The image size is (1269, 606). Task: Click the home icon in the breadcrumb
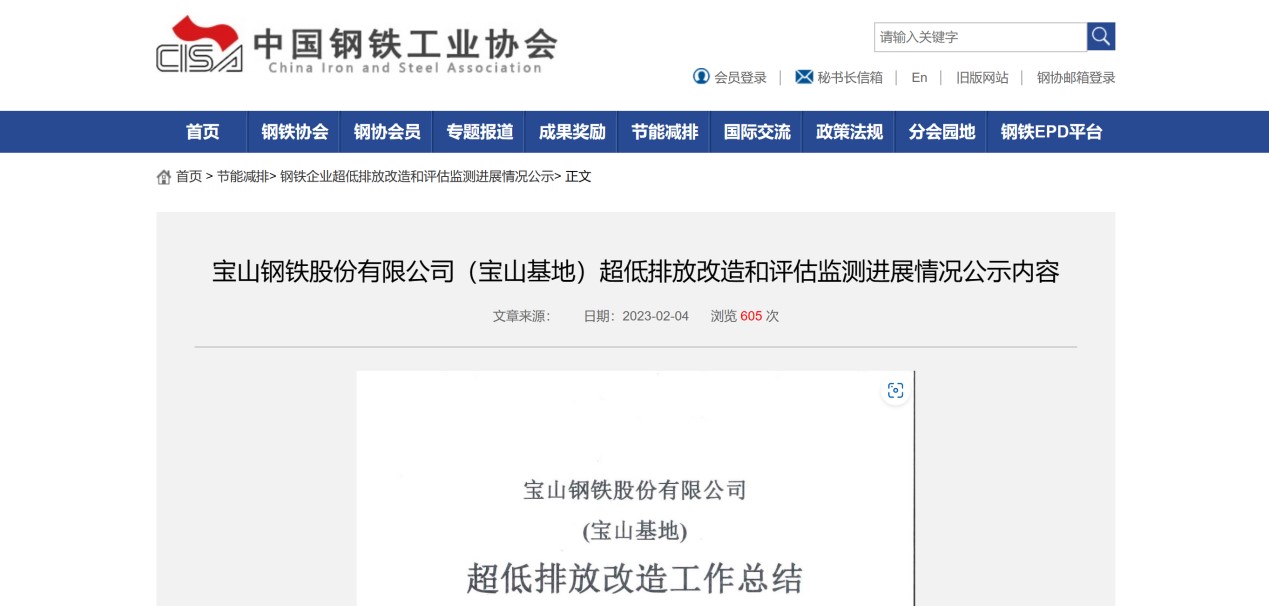164,177
